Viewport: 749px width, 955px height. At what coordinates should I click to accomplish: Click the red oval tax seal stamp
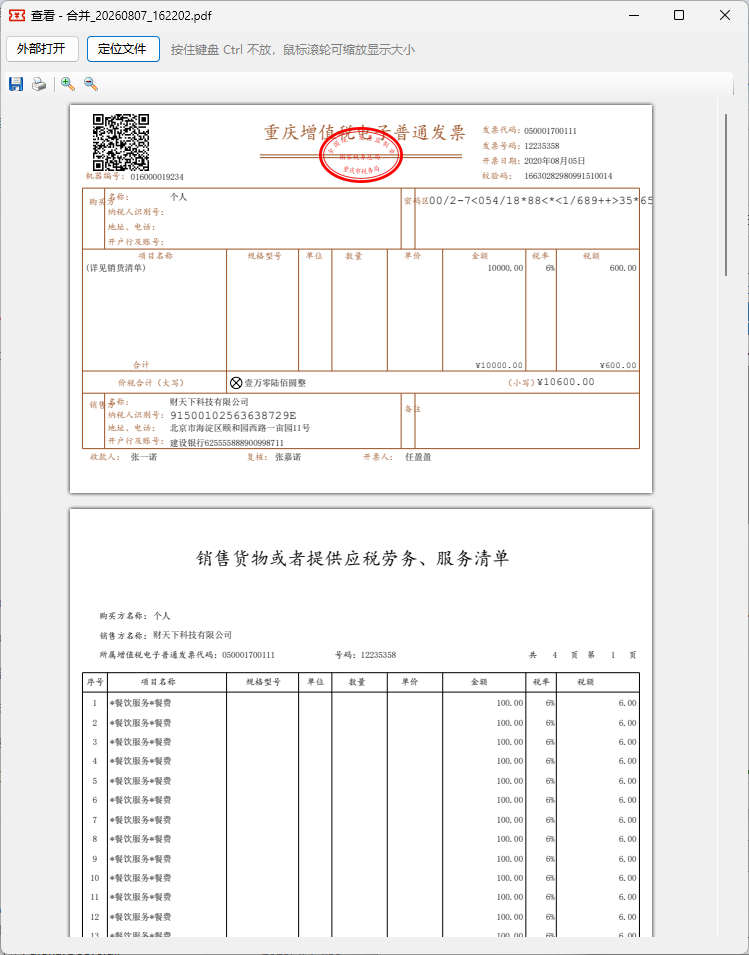pyautogui.click(x=362, y=155)
